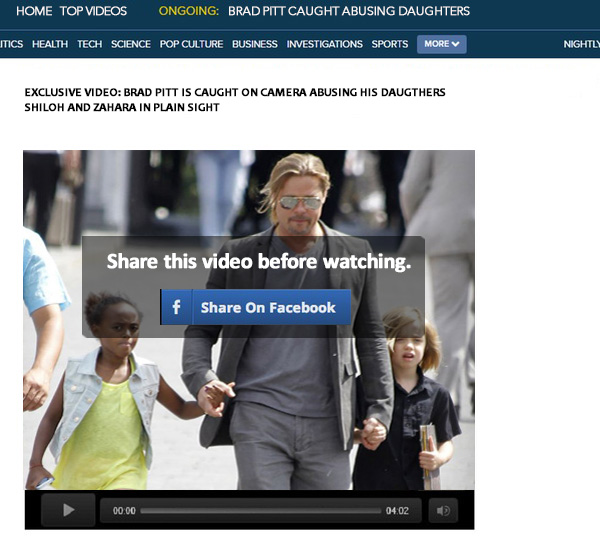Image resolution: width=600 pixels, height=556 pixels.
Task: Go to the HOME page
Action: [34, 11]
